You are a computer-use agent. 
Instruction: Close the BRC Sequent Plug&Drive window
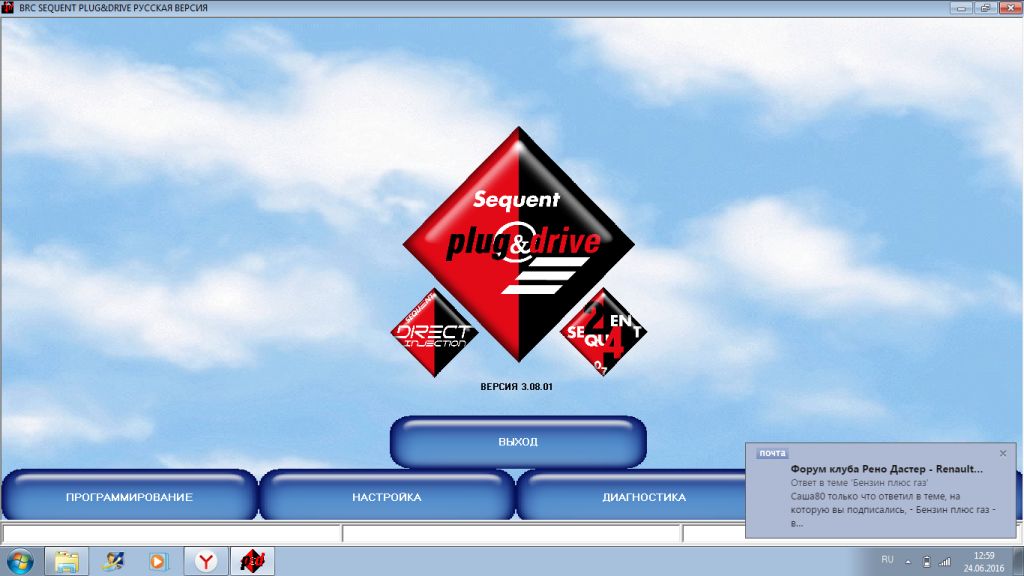click(1010, 8)
